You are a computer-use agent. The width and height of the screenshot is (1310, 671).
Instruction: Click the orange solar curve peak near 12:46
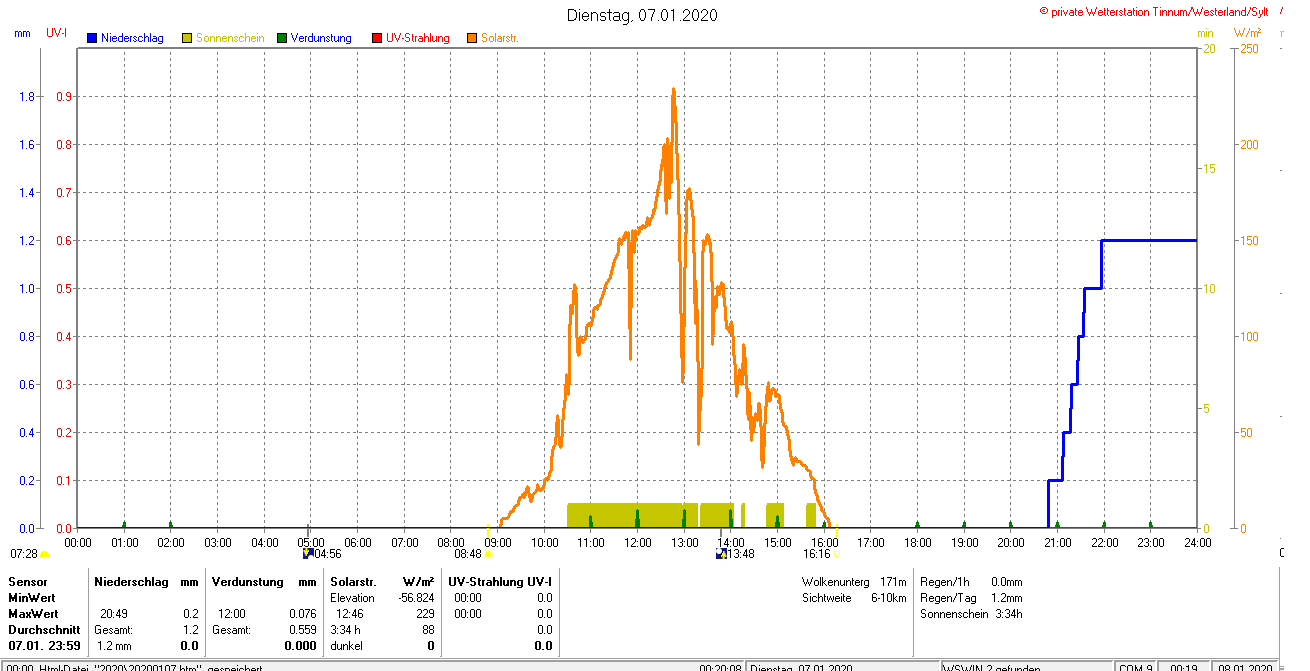(x=673, y=89)
